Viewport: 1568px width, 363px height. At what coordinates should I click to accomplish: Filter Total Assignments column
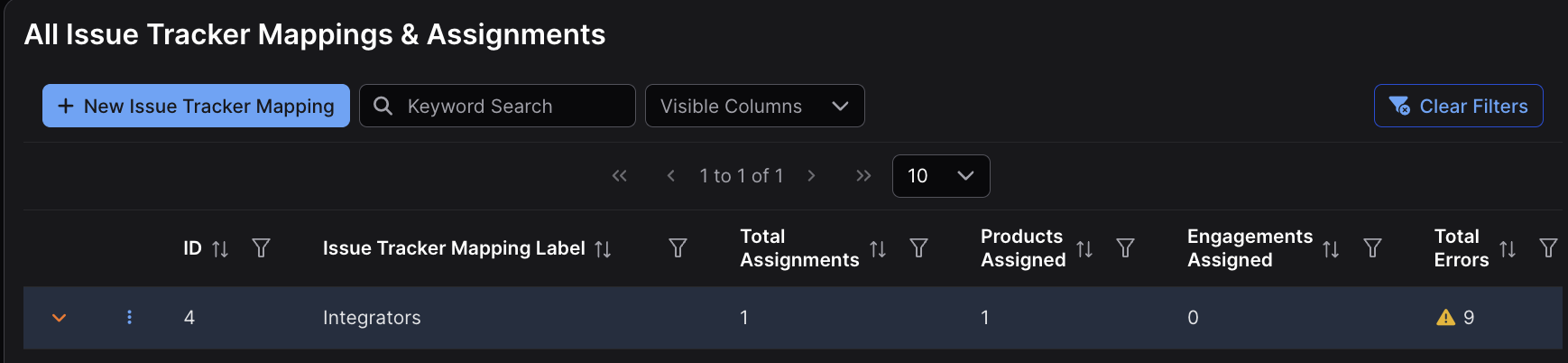(x=918, y=248)
